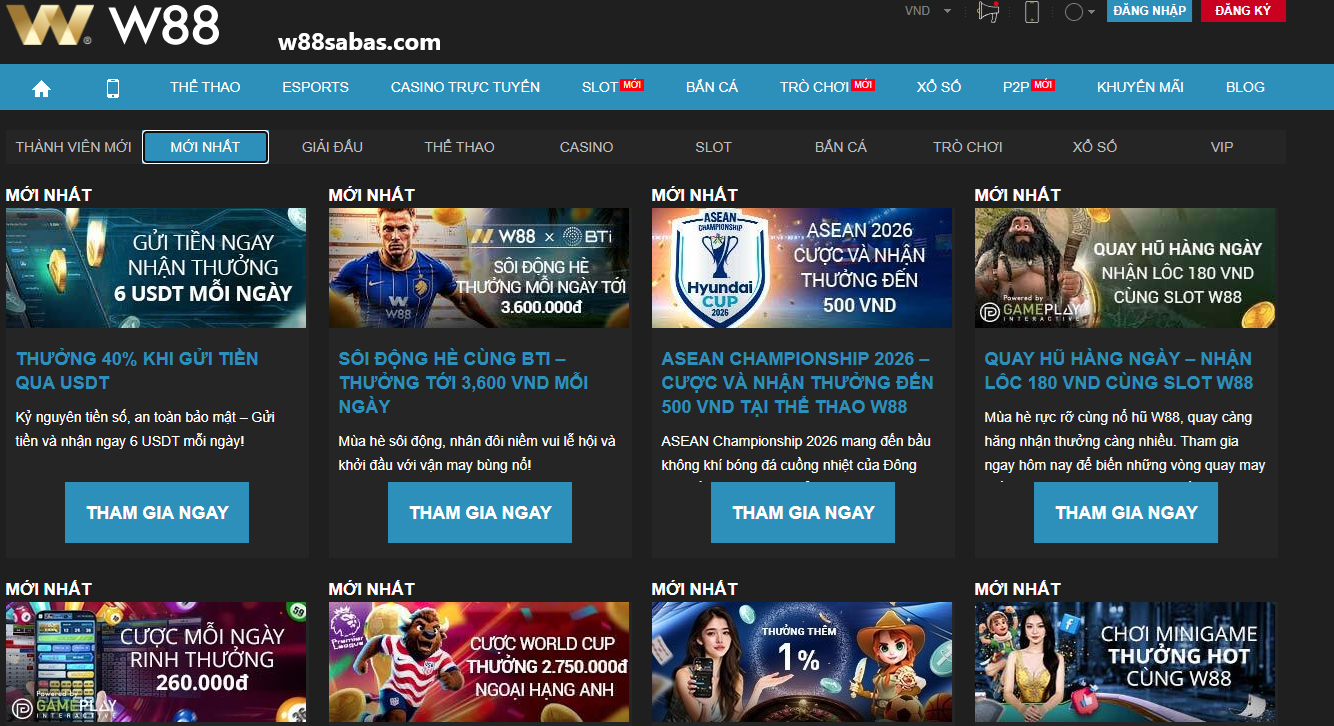The height and width of the screenshot is (726, 1334).
Task: Open the CASINO TRỰC TUYẾN menu
Action: click(x=465, y=87)
